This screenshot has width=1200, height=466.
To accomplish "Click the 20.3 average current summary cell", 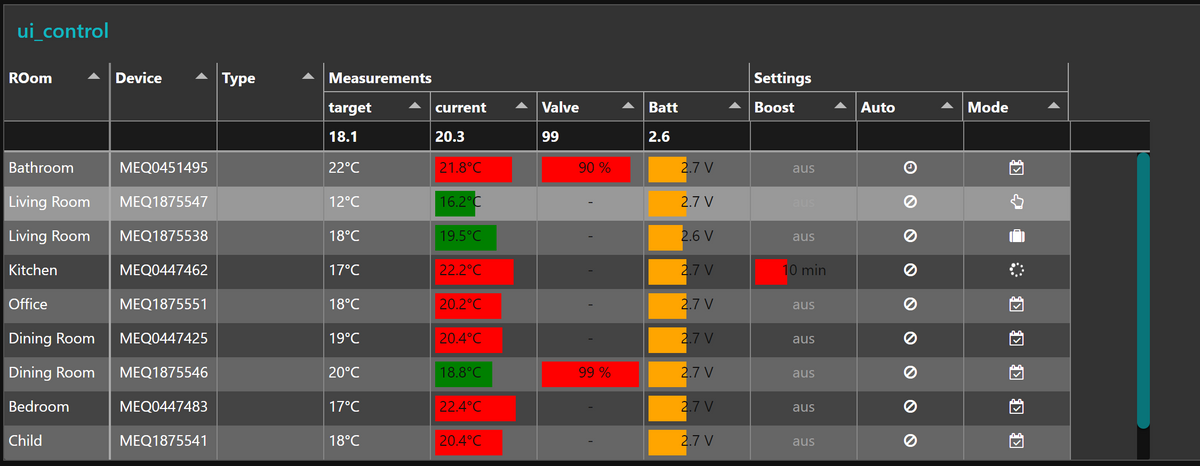I will (x=484, y=136).
